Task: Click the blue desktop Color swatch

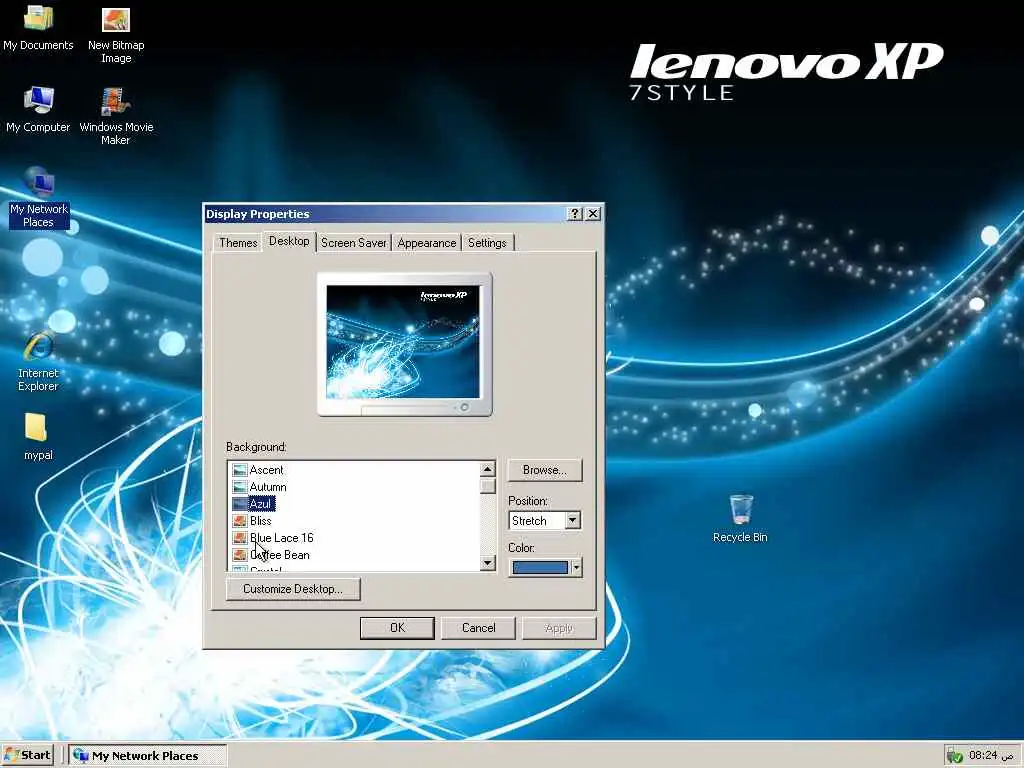Action: (540, 568)
